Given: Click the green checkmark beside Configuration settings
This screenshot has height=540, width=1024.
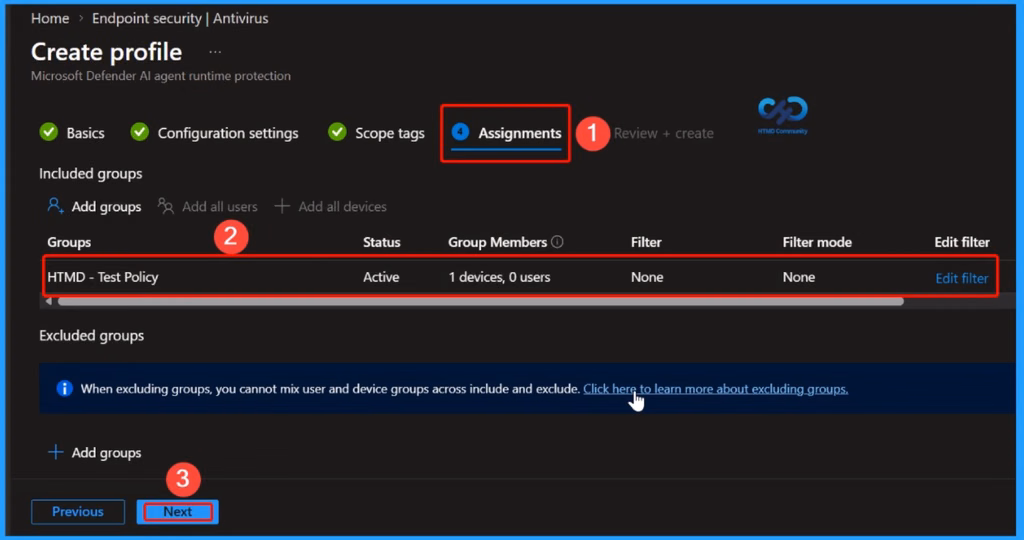Looking at the screenshot, I should [x=139, y=132].
